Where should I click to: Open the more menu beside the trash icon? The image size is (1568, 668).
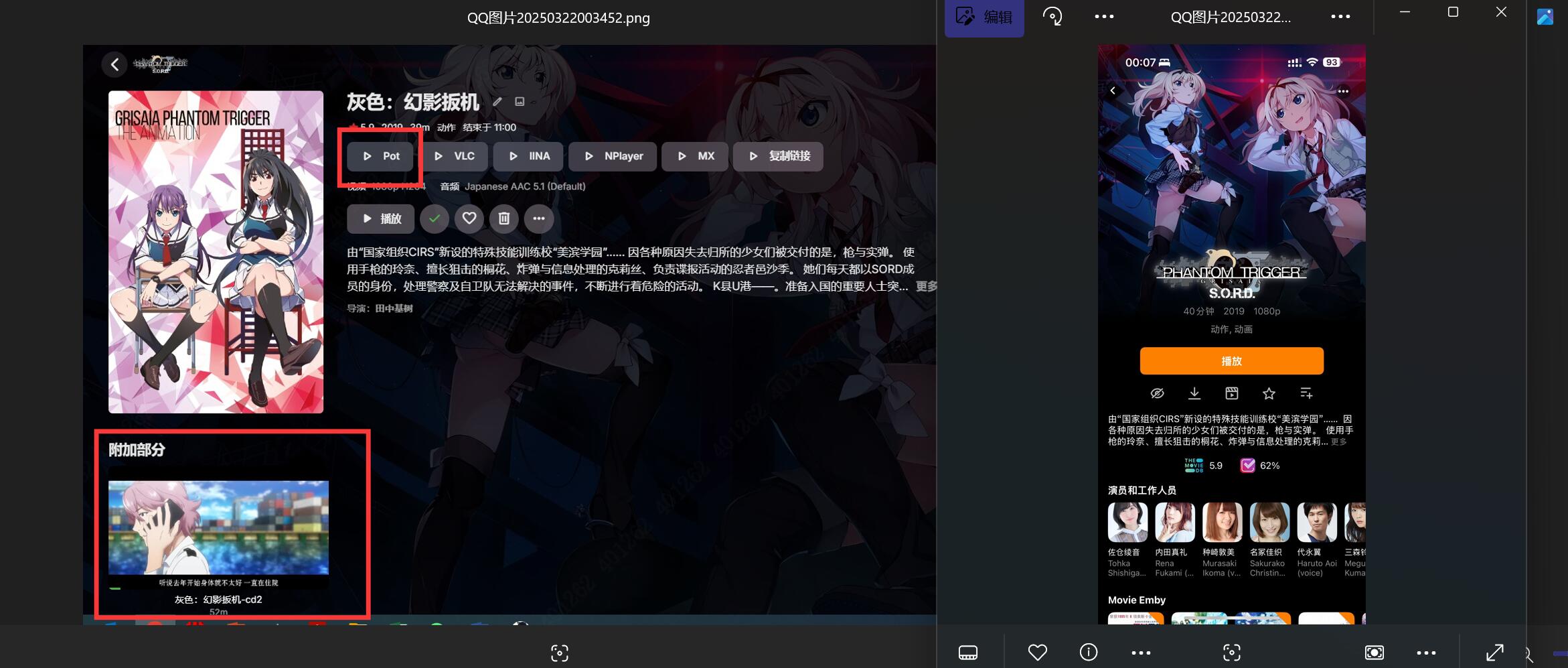(x=539, y=218)
